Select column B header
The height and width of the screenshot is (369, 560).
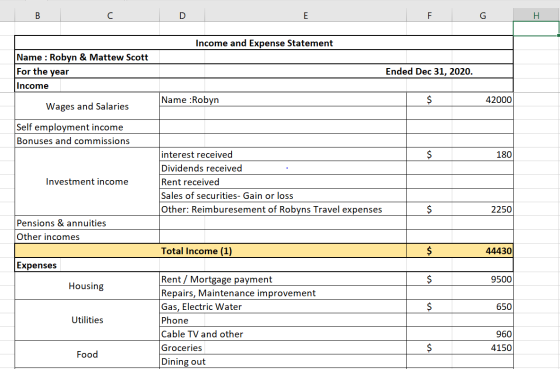(x=38, y=15)
